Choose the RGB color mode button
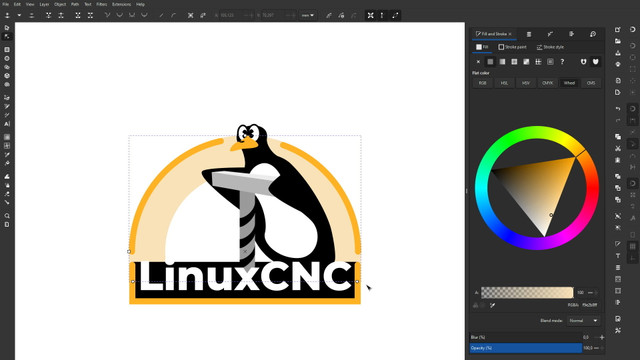 click(482, 83)
